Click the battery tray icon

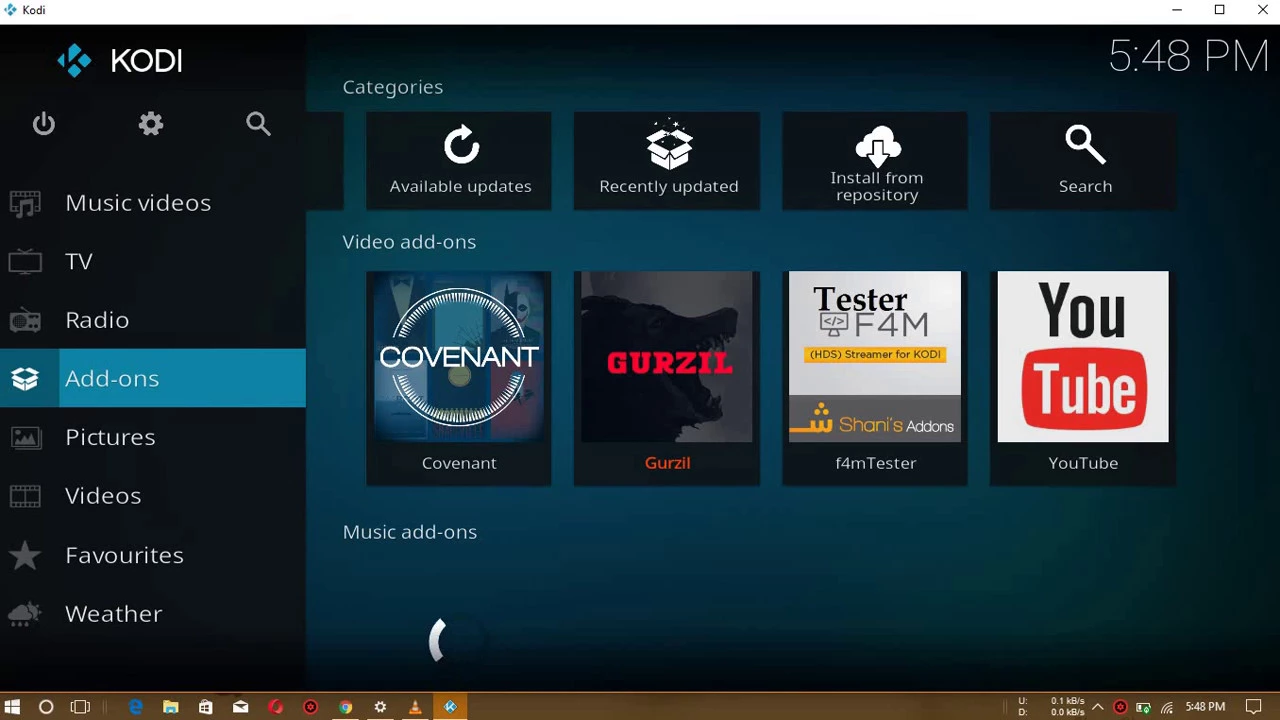click(x=1143, y=707)
